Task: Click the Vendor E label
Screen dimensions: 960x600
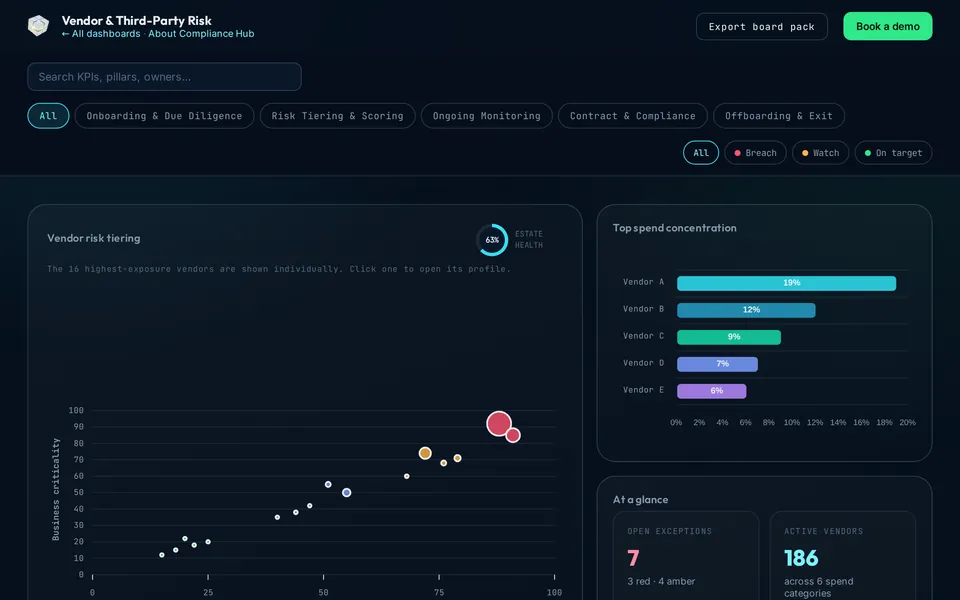Action: [643, 390]
